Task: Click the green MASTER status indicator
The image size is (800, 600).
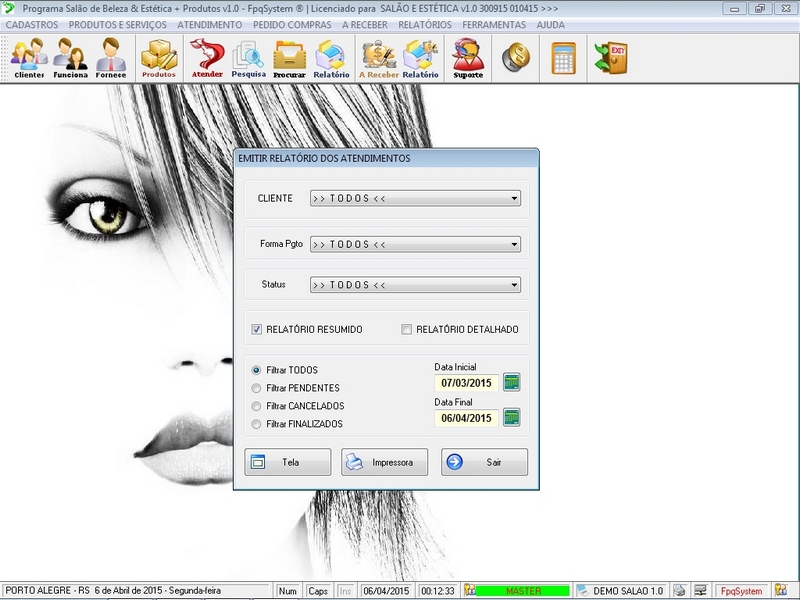Action: tap(522, 591)
